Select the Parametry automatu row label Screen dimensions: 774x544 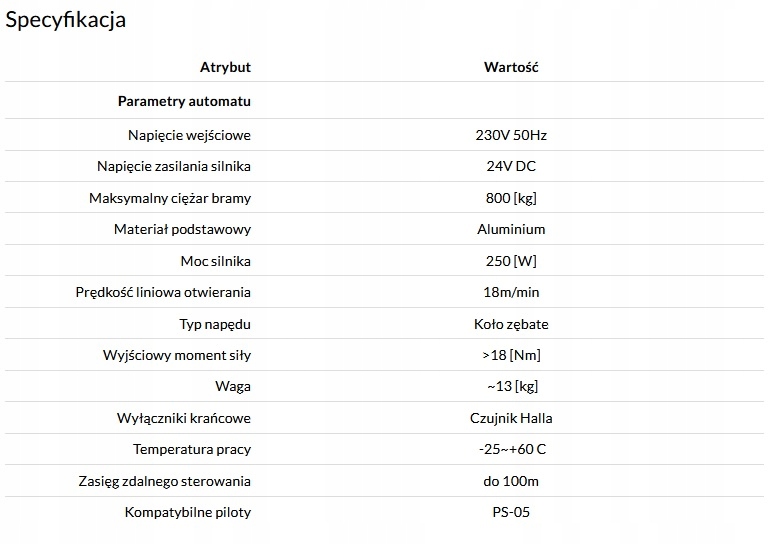tap(184, 101)
